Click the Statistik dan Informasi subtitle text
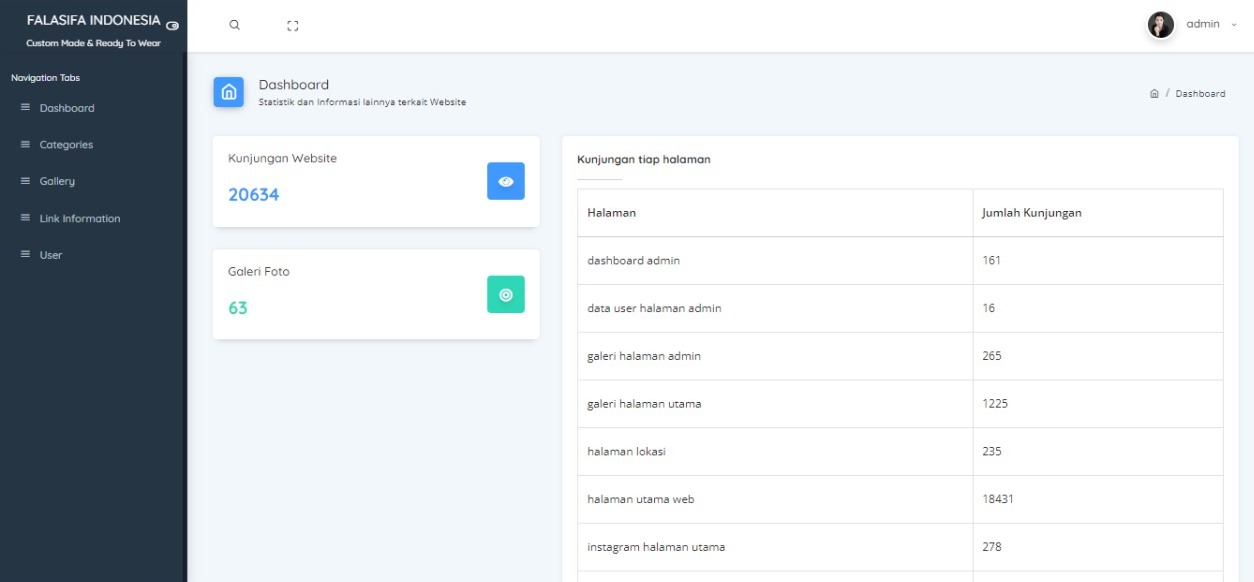 click(362, 102)
